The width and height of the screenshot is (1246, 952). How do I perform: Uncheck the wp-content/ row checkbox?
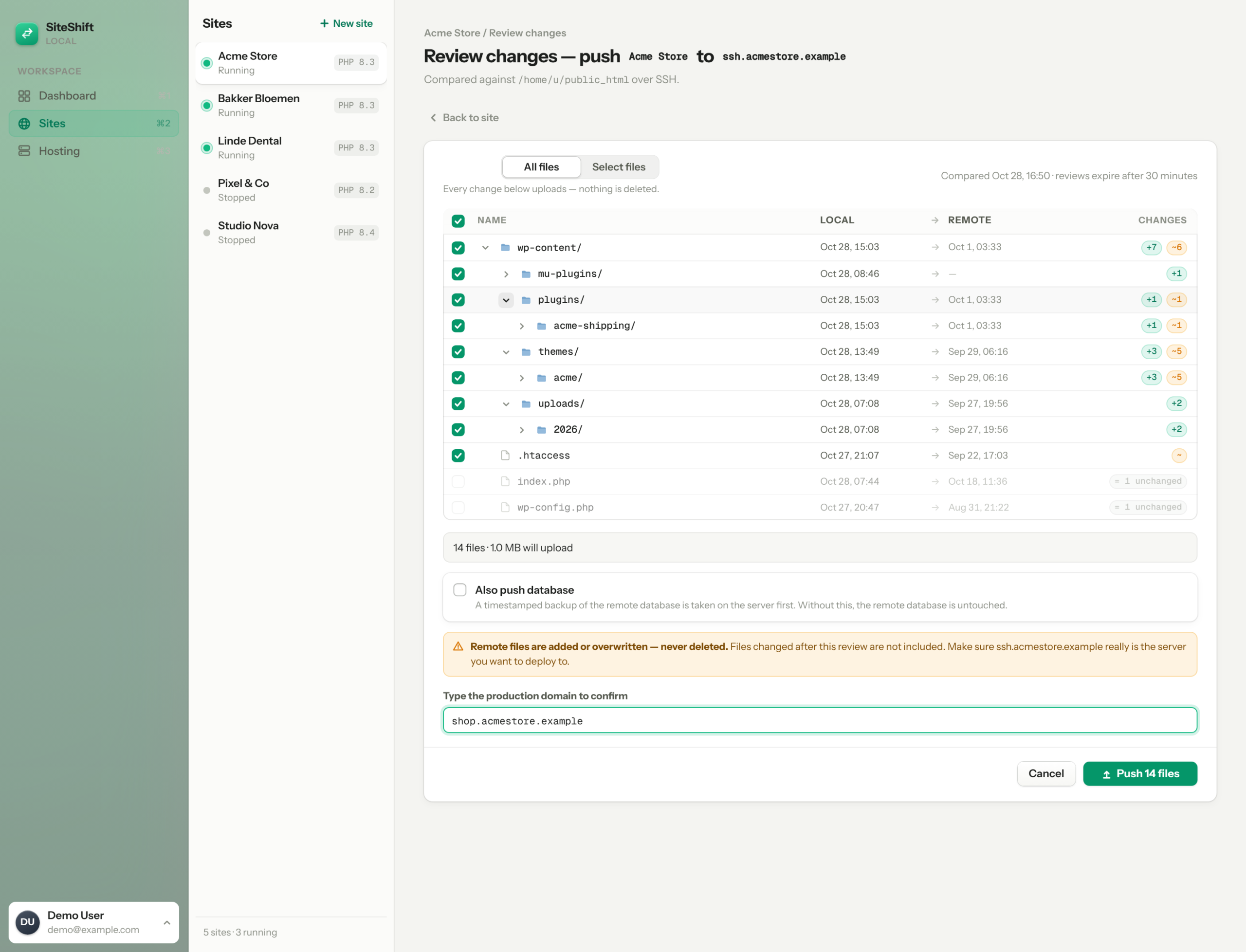pos(458,248)
